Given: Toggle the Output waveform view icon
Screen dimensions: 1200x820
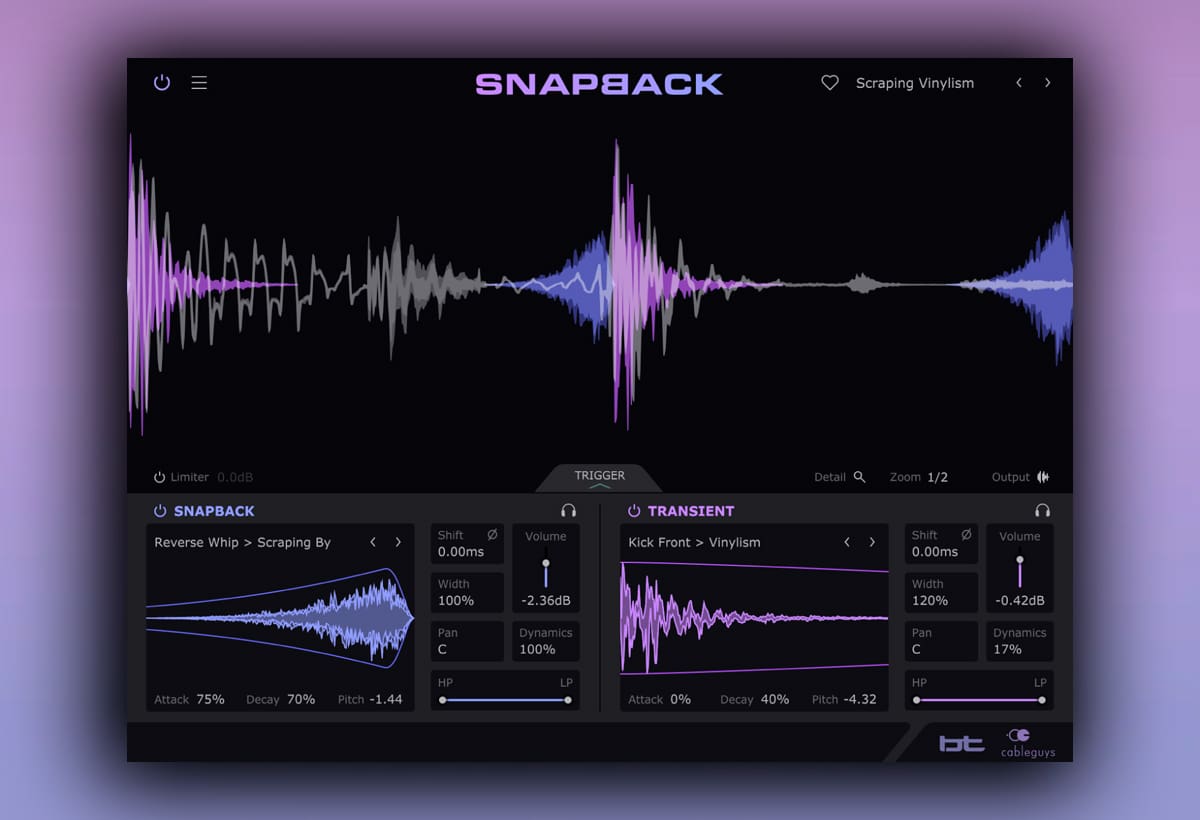Looking at the screenshot, I should click(1043, 477).
